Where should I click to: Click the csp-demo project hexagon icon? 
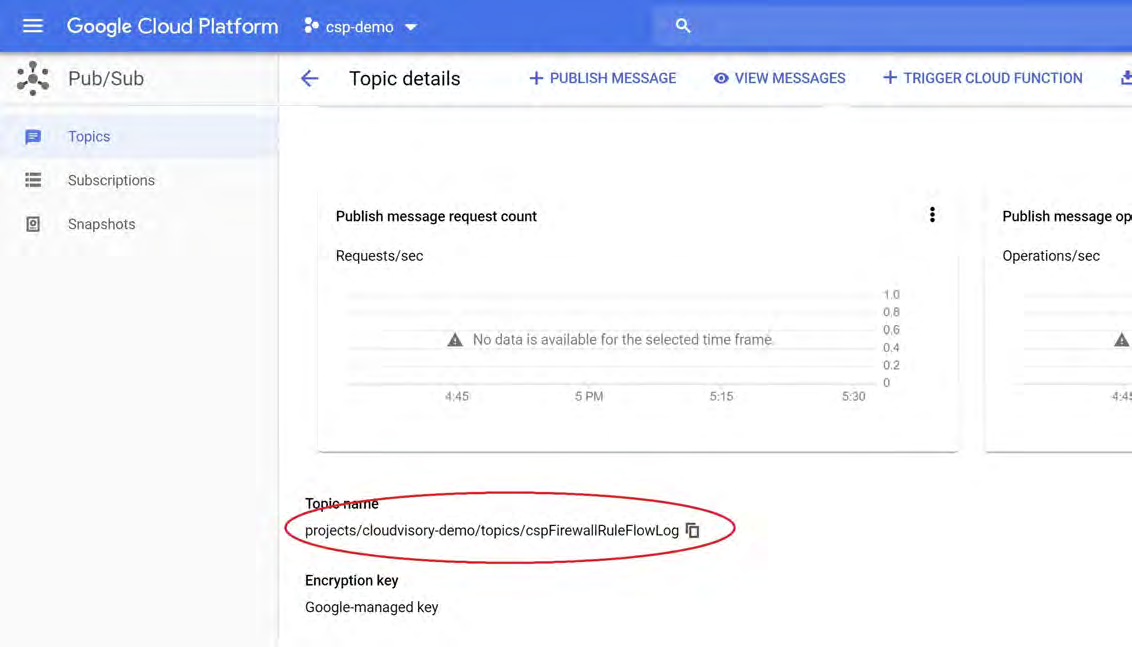(311, 26)
